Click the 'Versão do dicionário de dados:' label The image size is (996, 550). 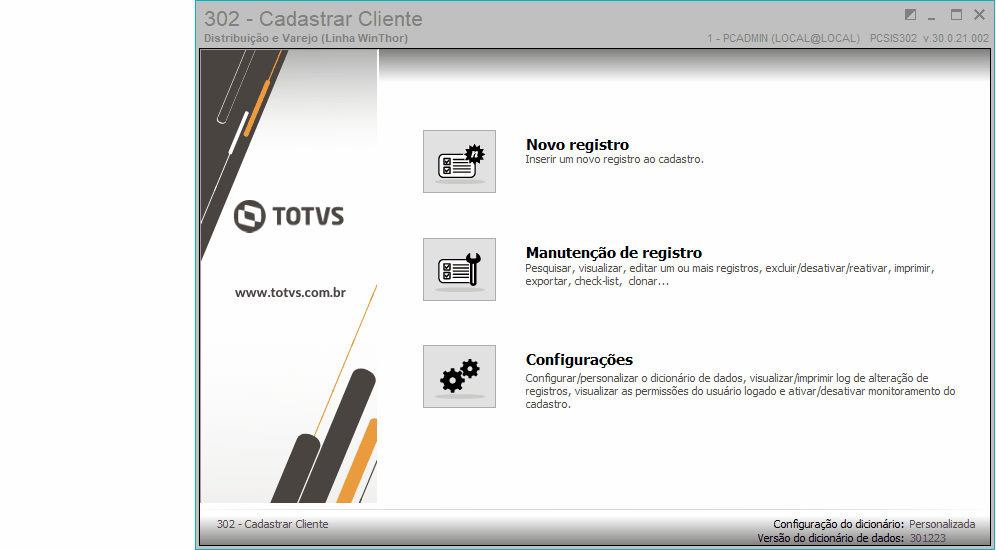coord(831,539)
